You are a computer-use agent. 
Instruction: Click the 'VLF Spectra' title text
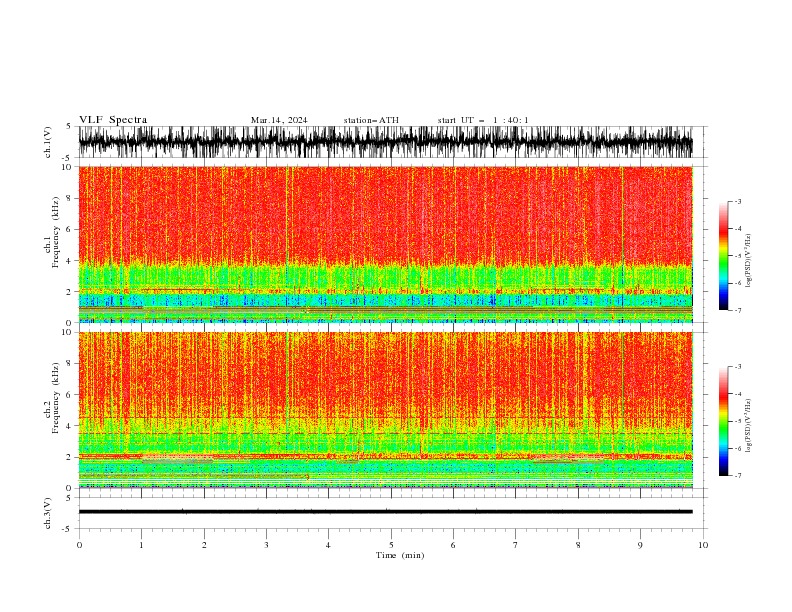(x=113, y=120)
